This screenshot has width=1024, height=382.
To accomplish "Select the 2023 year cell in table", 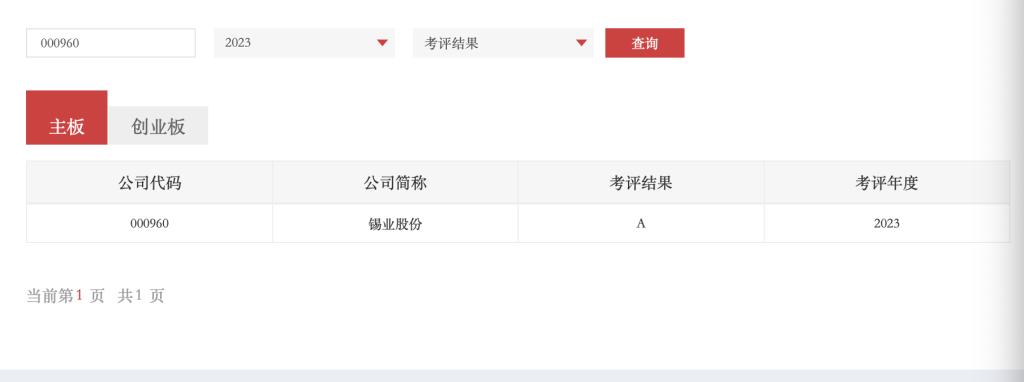I will click(x=887, y=223).
